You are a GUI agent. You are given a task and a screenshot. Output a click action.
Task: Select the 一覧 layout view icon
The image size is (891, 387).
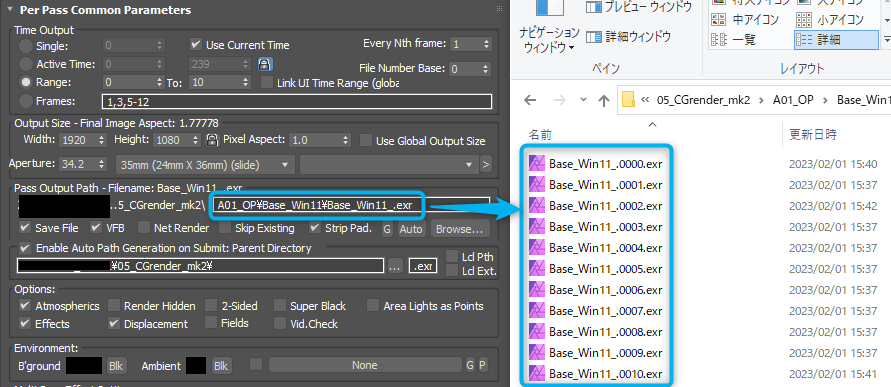(719, 39)
